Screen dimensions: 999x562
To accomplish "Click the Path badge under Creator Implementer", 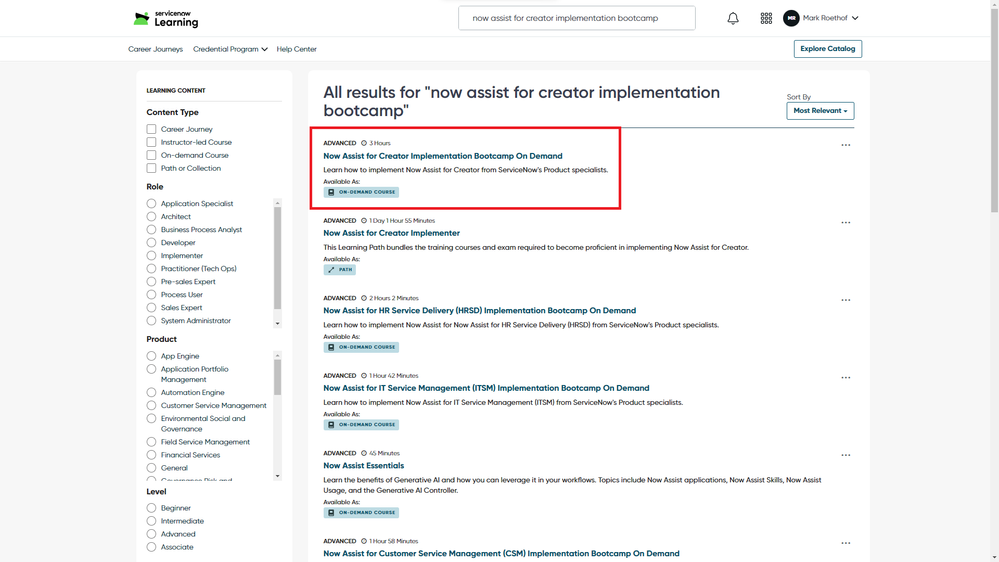I will click(x=340, y=270).
